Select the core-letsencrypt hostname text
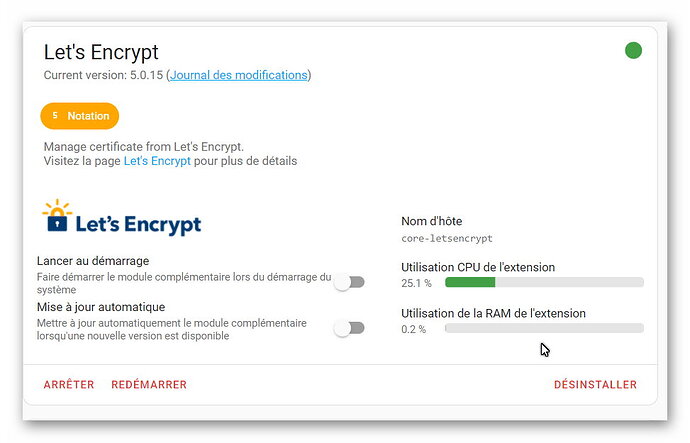 coord(447,238)
